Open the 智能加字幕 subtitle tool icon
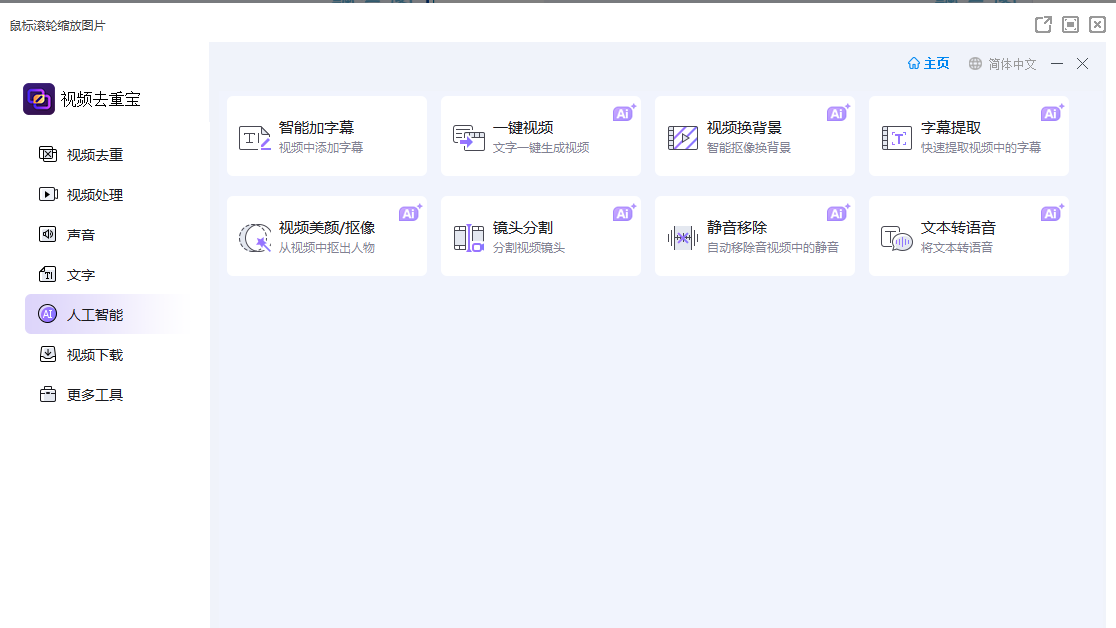 coord(254,138)
